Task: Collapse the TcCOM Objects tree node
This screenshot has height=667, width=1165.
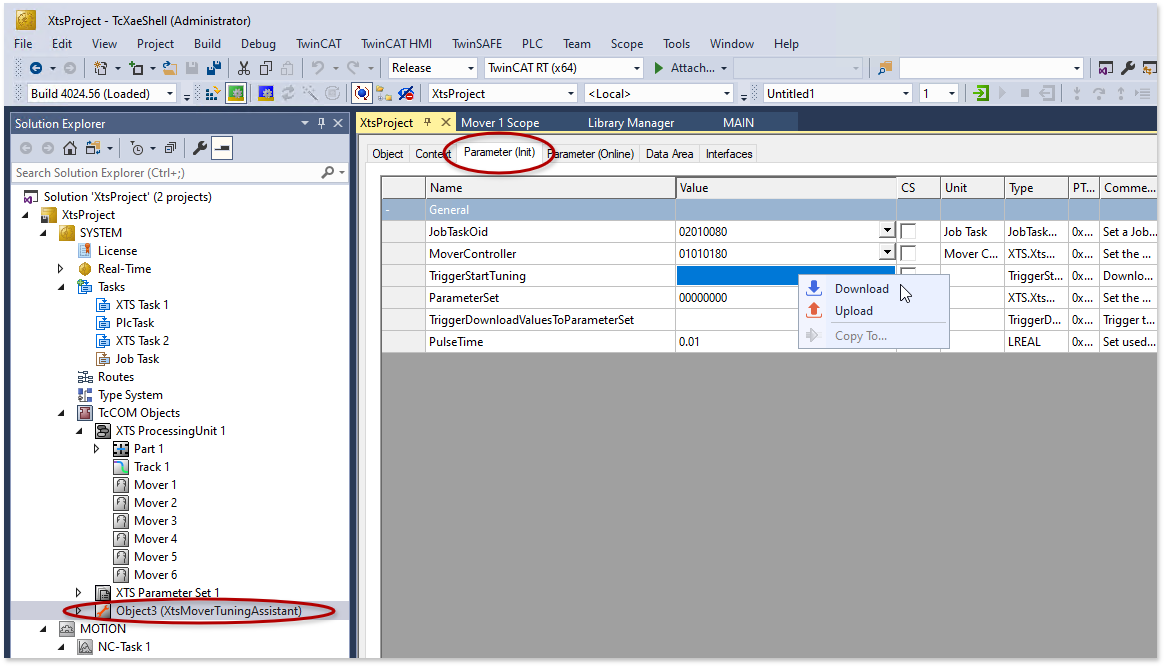Action: tap(62, 413)
